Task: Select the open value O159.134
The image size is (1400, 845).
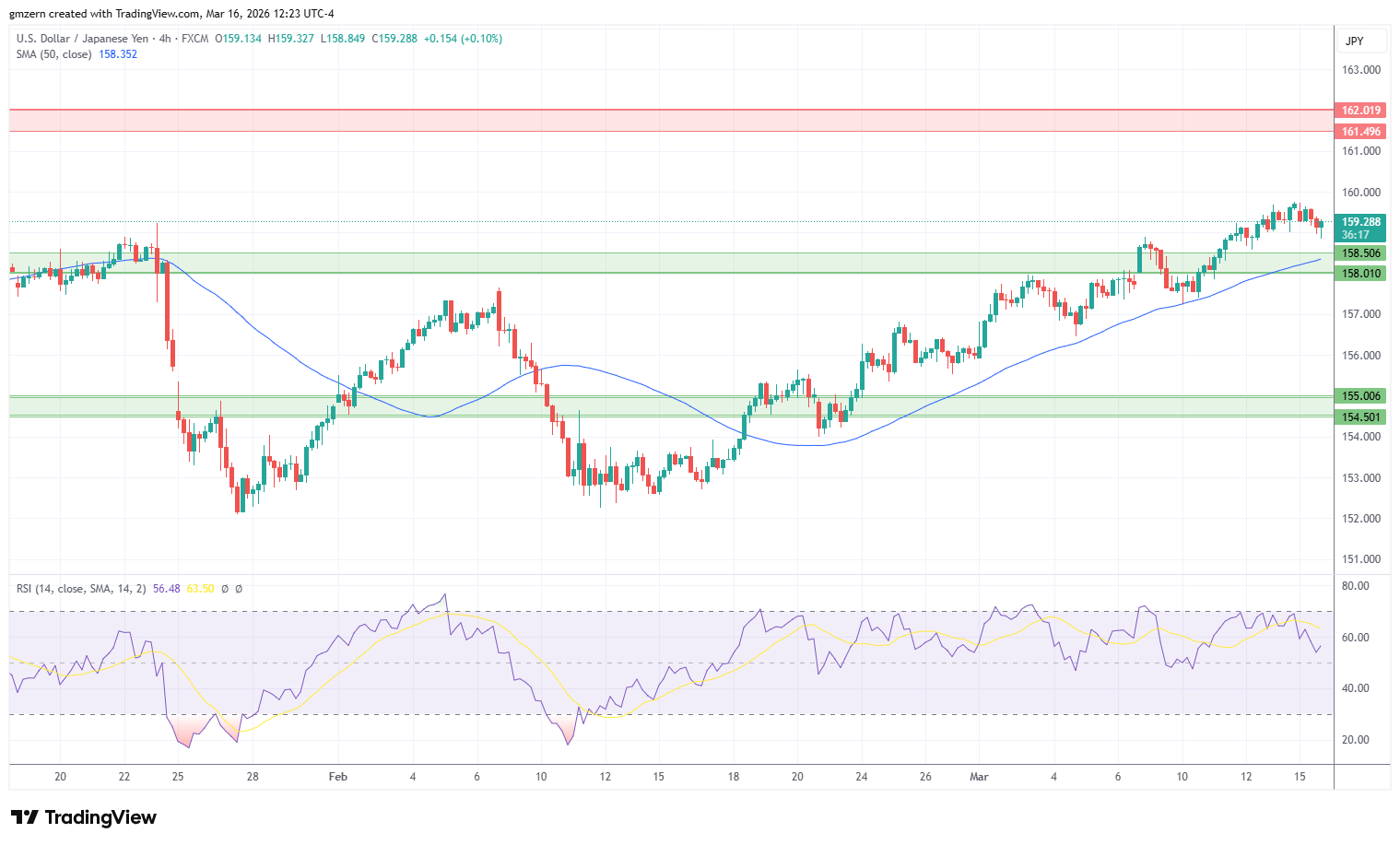Action: tap(239, 39)
